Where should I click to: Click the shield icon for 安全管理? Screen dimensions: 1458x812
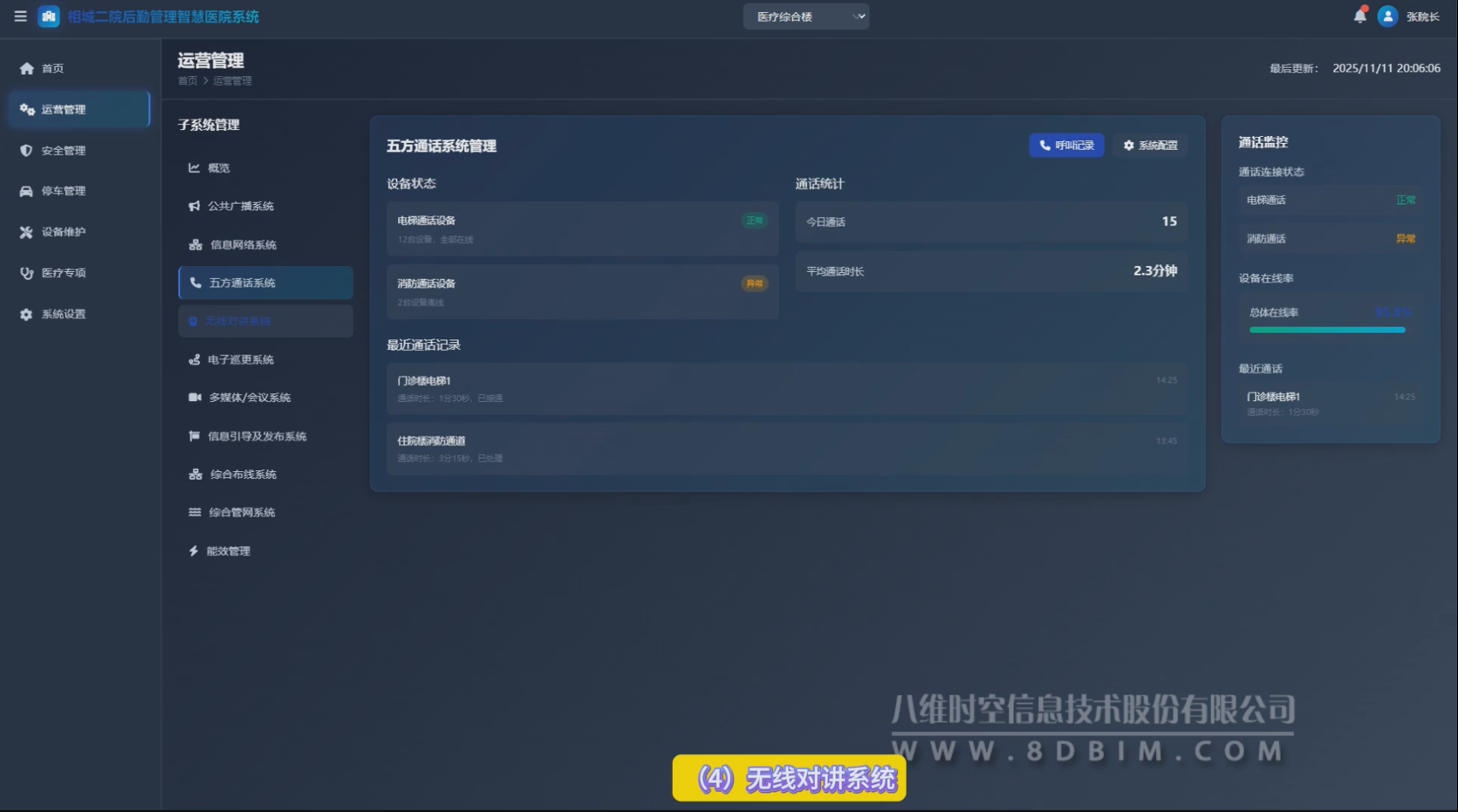(27, 150)
